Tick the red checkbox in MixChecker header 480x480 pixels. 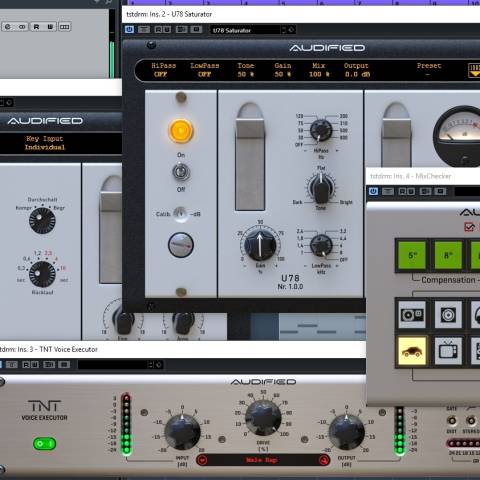[469, 227]
